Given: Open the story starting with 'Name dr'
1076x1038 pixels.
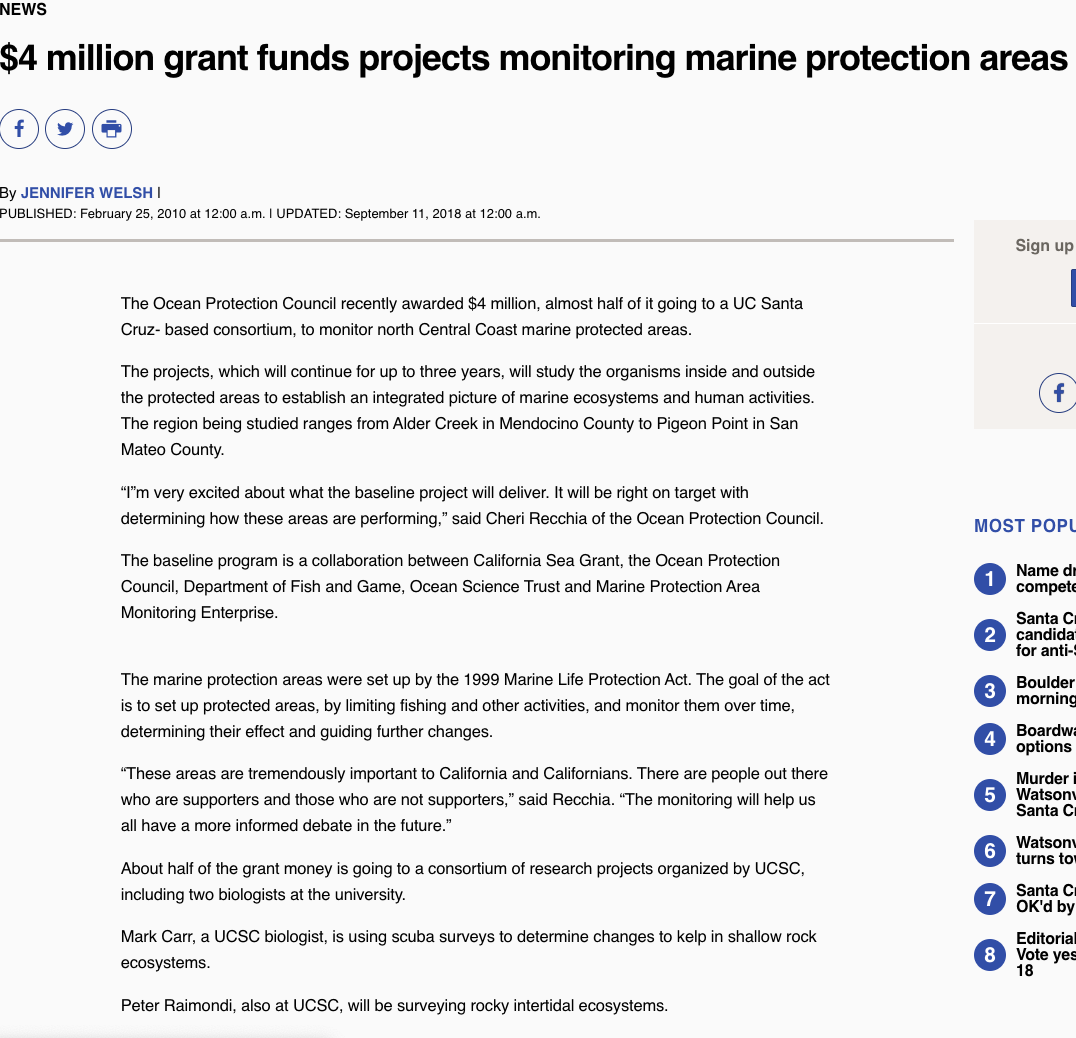Looking at the screenshot, I should (1046, 578).
